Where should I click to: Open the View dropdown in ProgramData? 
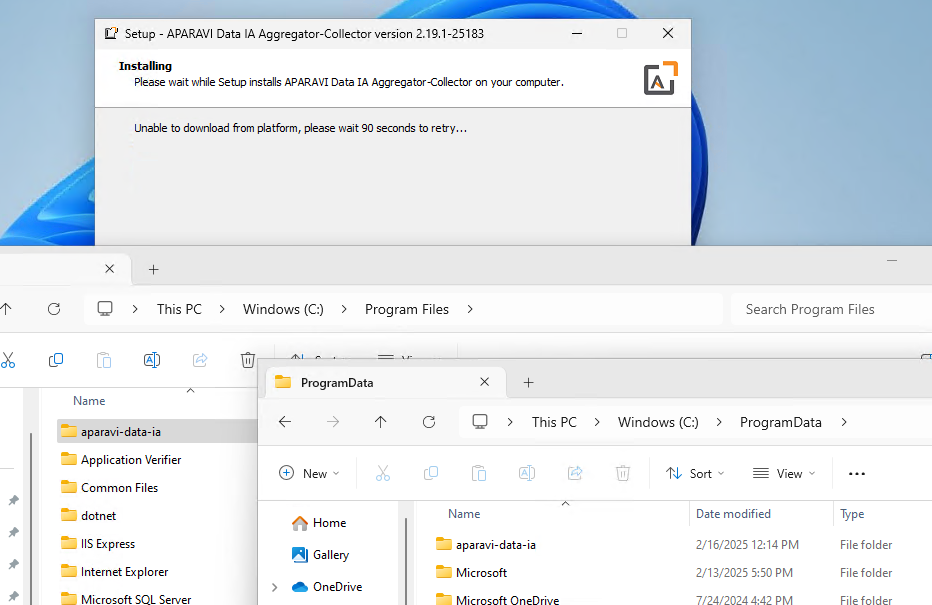coord(784,473)
